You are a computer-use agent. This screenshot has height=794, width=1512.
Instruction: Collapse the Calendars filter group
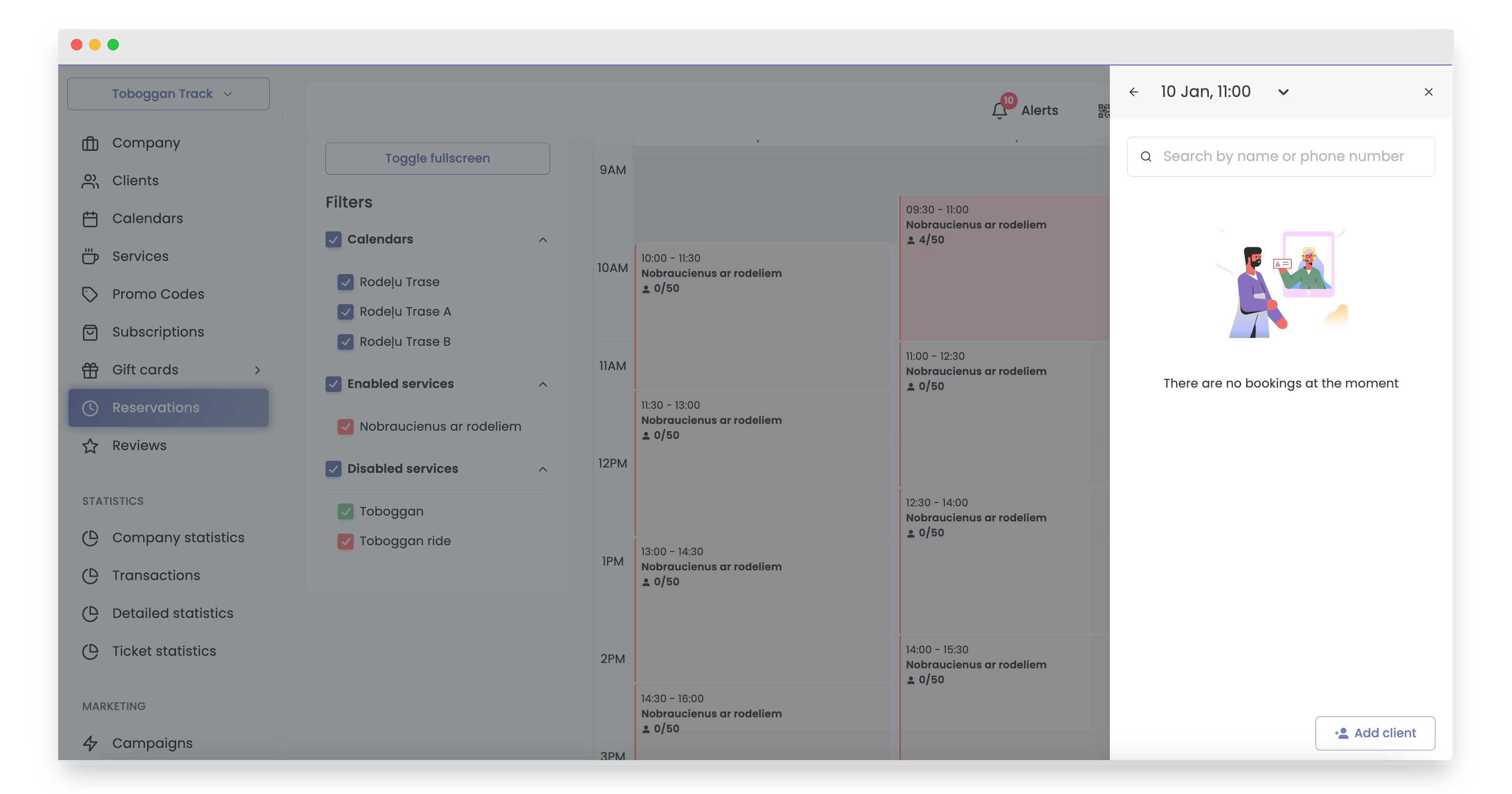(x=542, y=240)
